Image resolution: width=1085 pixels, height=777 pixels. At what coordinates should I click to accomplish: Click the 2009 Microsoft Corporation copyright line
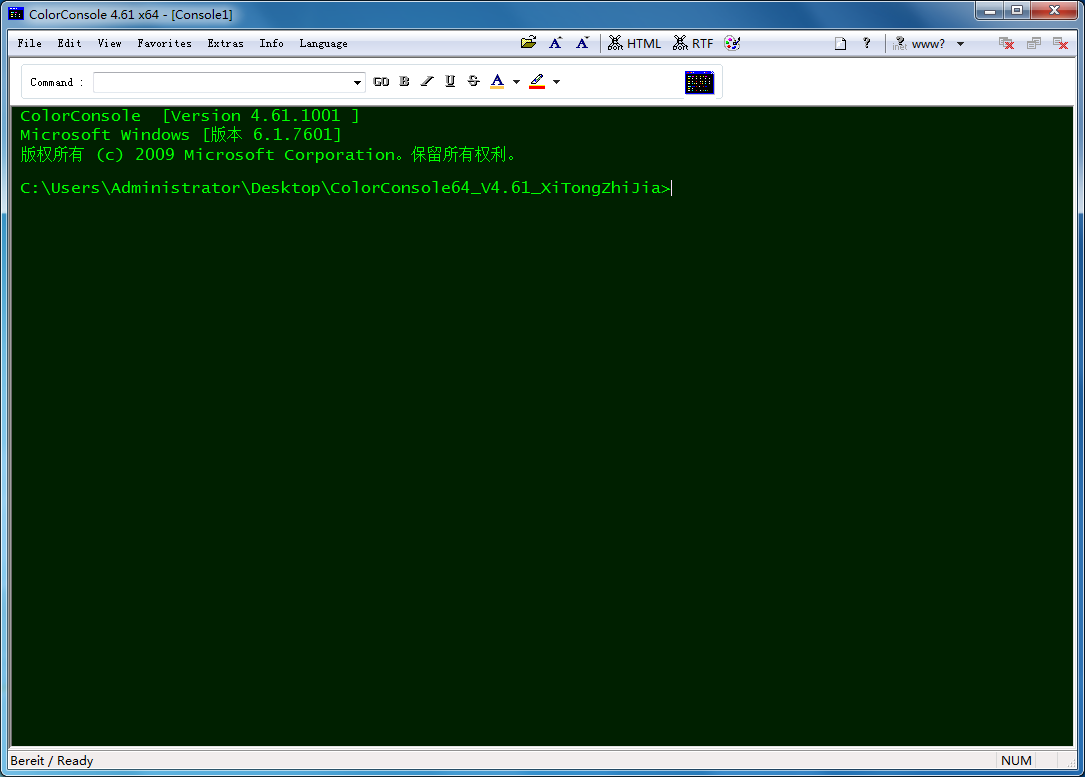pos(268,154)
